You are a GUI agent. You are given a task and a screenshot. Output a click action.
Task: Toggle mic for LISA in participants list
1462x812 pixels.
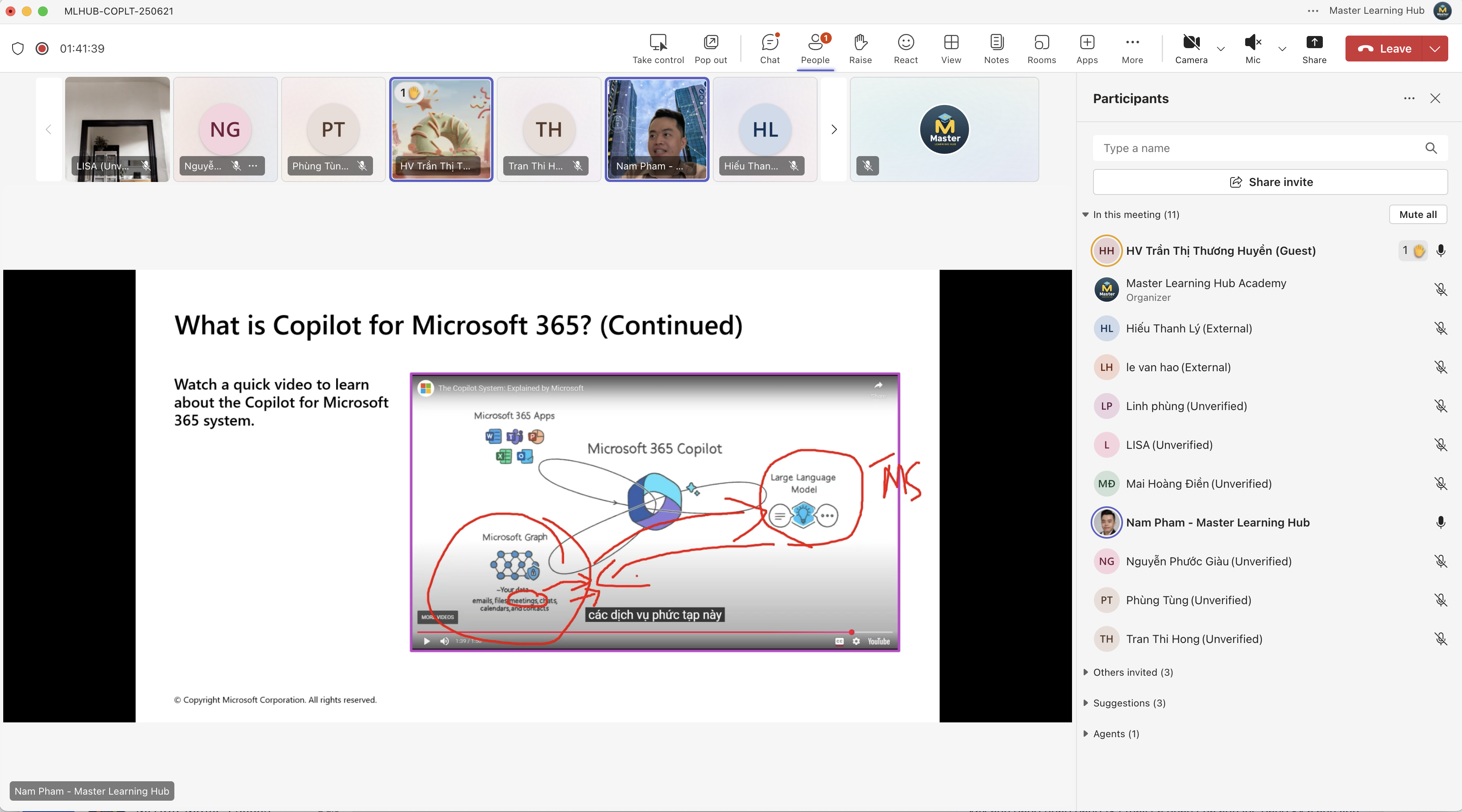coord(1441,445)
